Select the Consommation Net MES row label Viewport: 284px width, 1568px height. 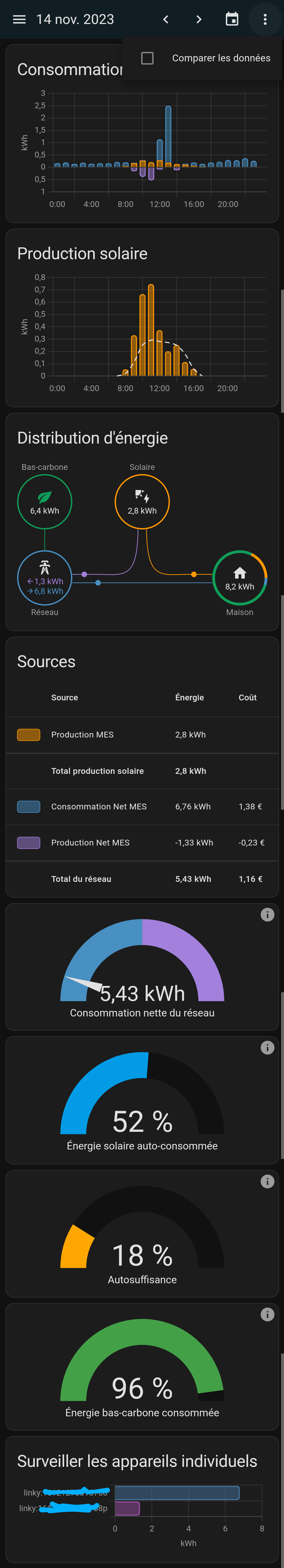(x=99, y=807)
